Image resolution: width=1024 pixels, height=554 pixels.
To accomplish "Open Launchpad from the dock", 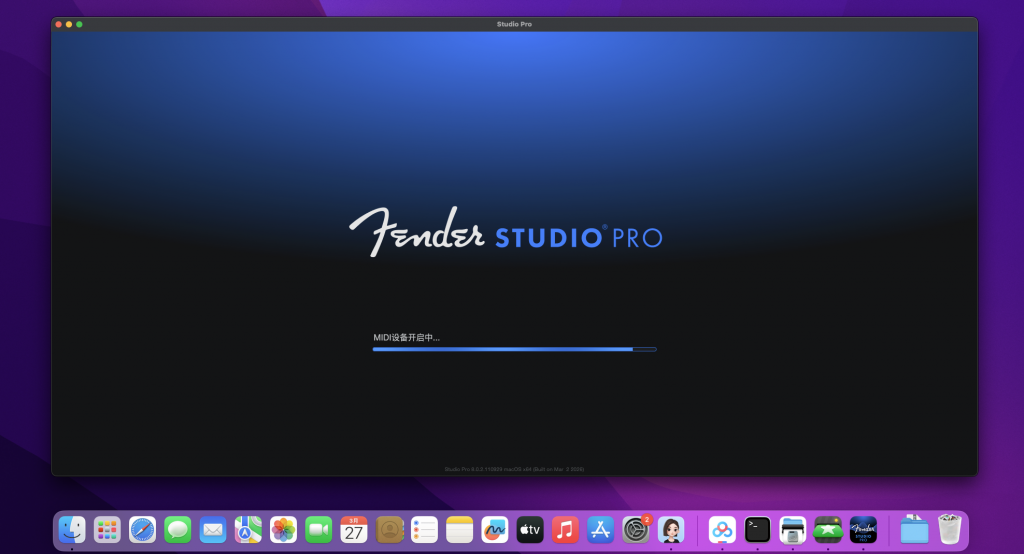I will click(x=107, y=529).
